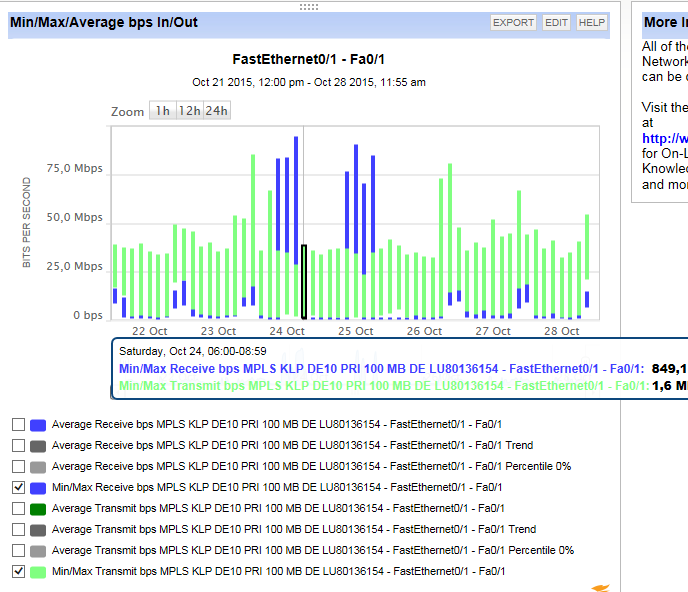Click the date range 'Oct 21 2015, 12:00 pm' text
The width and height of the screenshot is (688, 592).
click(x=248, y=82)
